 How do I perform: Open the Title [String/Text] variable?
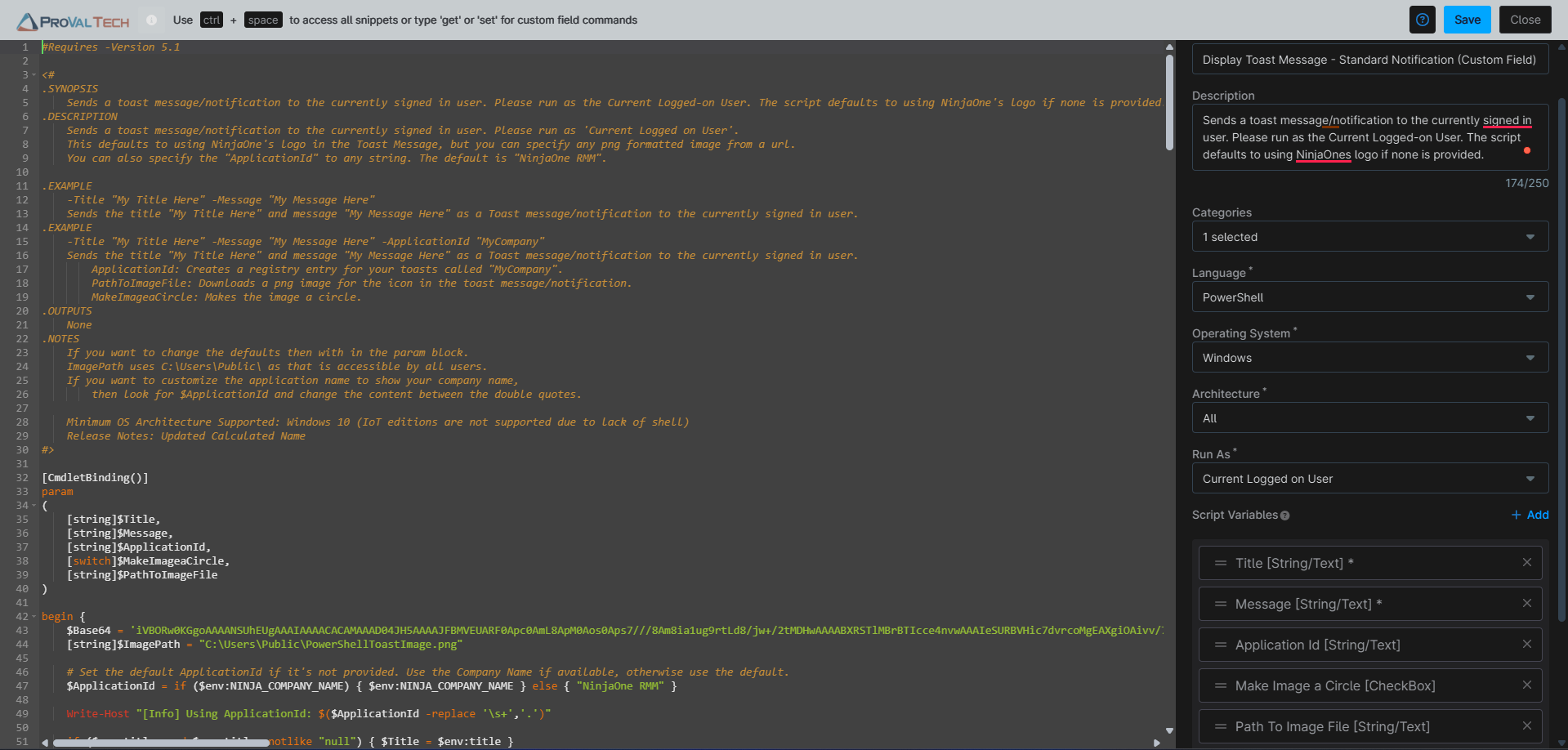coord(1370,563)
